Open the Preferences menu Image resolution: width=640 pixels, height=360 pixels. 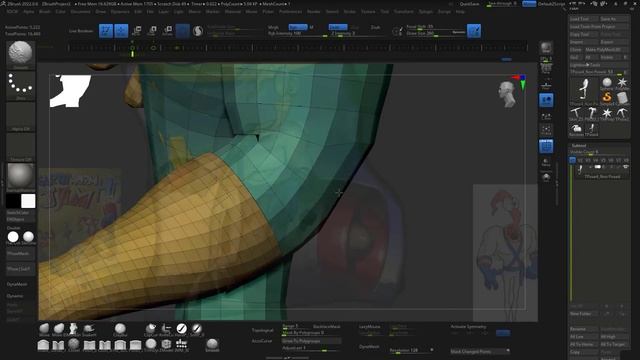[290, 12]
